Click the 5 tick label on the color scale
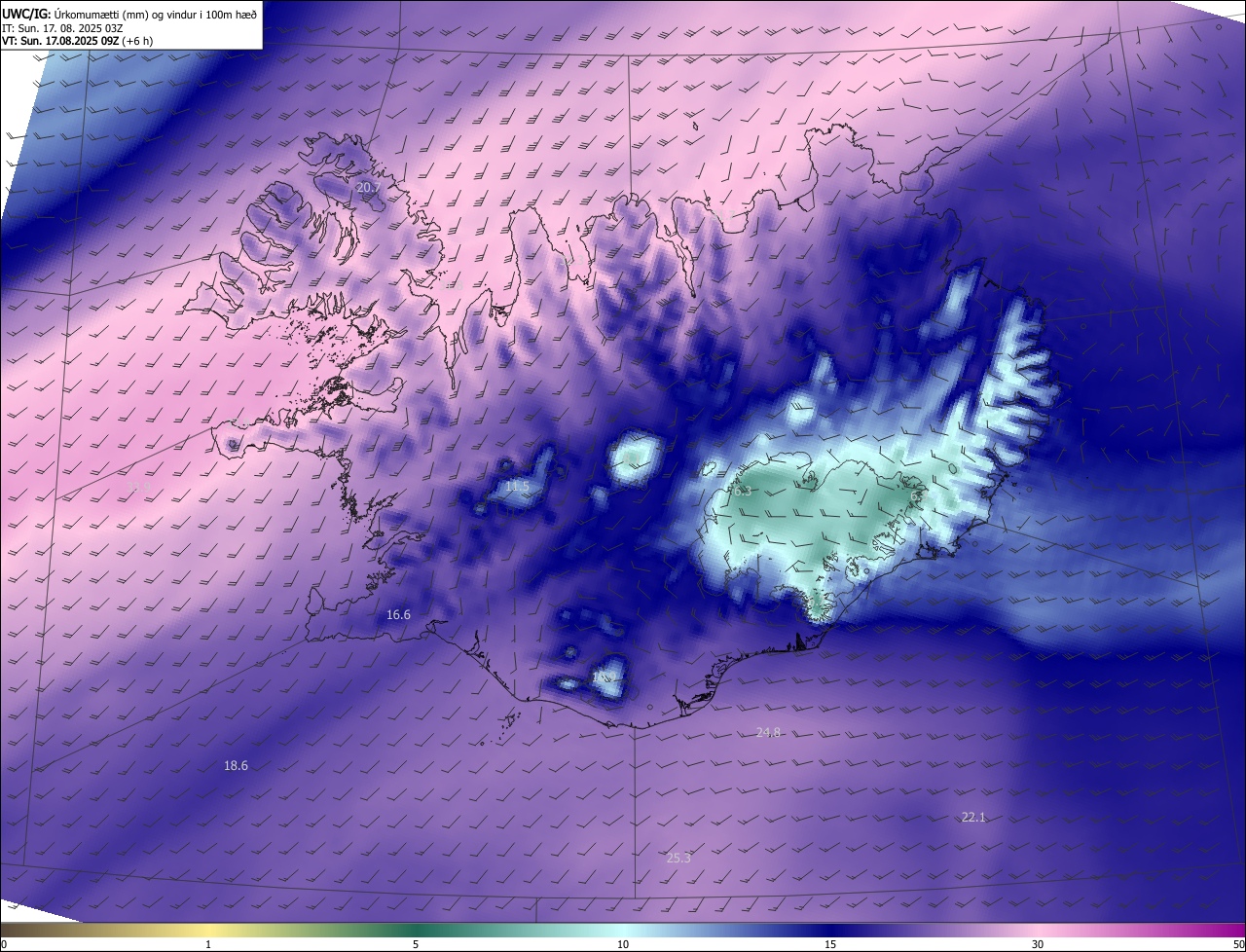The image size is (1246, 952). [x=416, y=944]
